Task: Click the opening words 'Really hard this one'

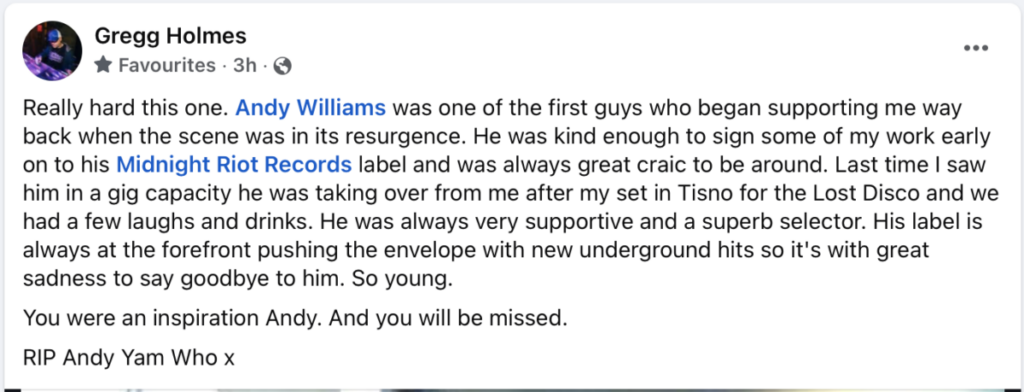Action: point(125,107)
